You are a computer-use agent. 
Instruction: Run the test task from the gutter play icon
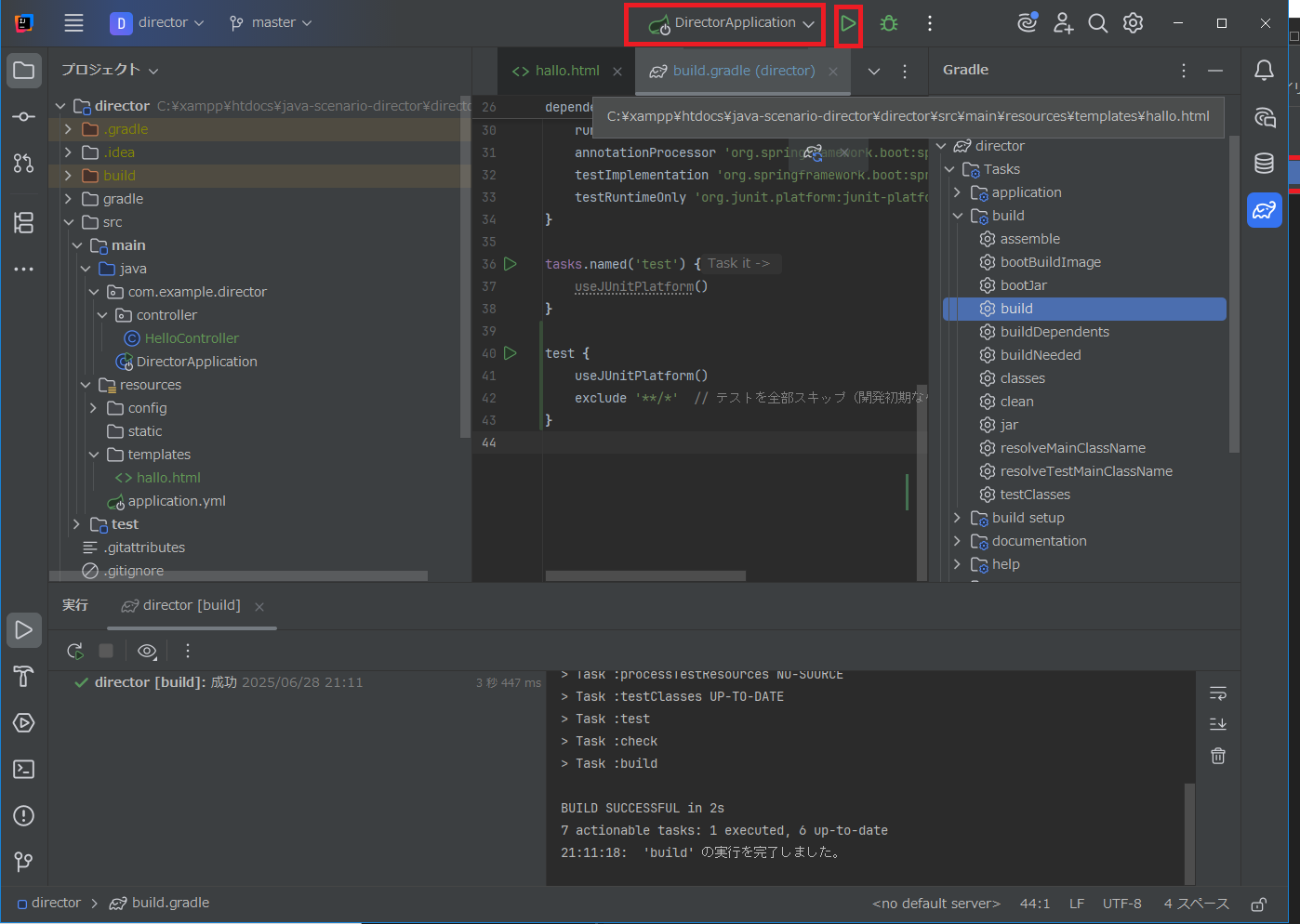(x=510, y=353)
